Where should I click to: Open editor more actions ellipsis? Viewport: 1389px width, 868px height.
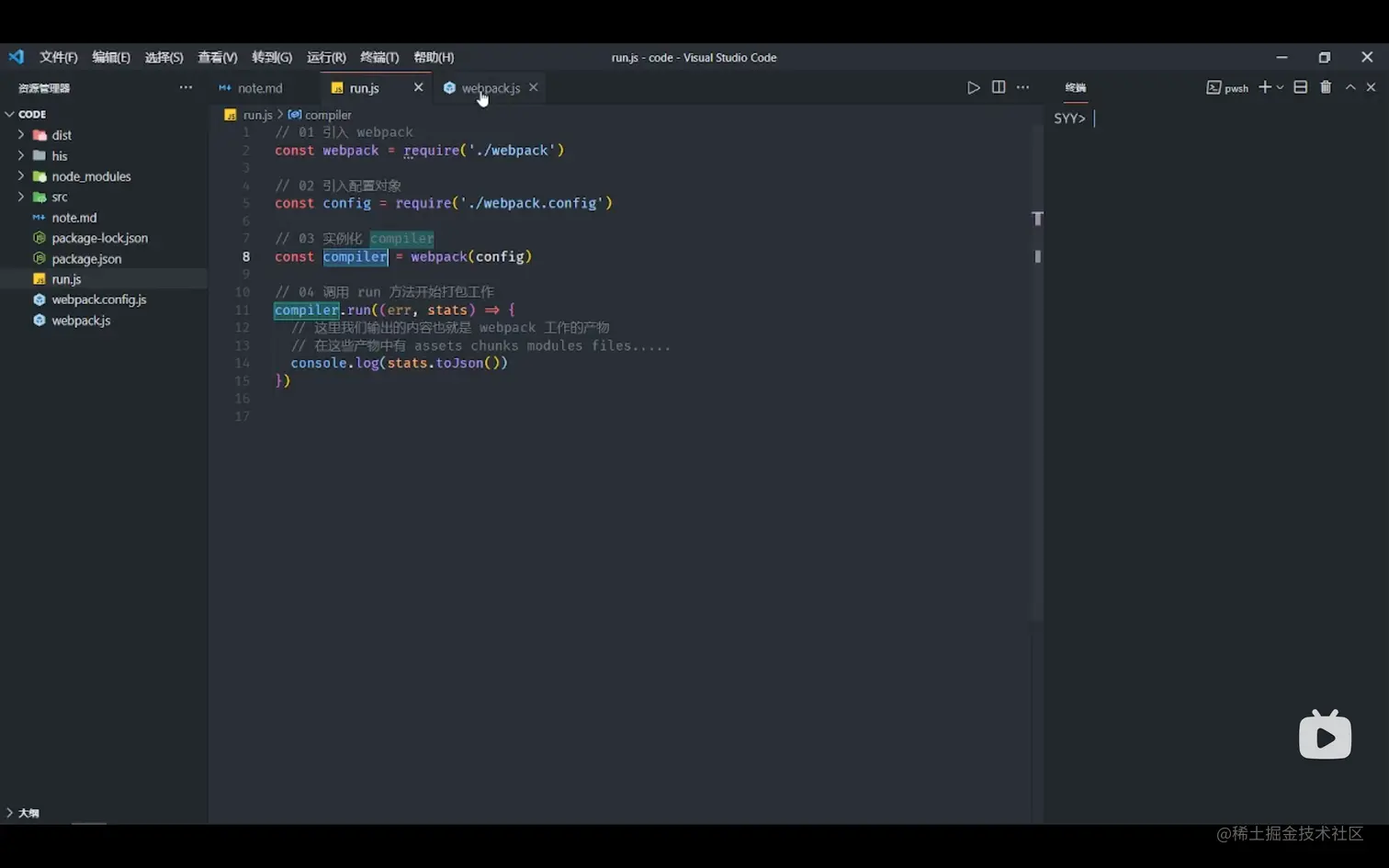click(1022, 87)
